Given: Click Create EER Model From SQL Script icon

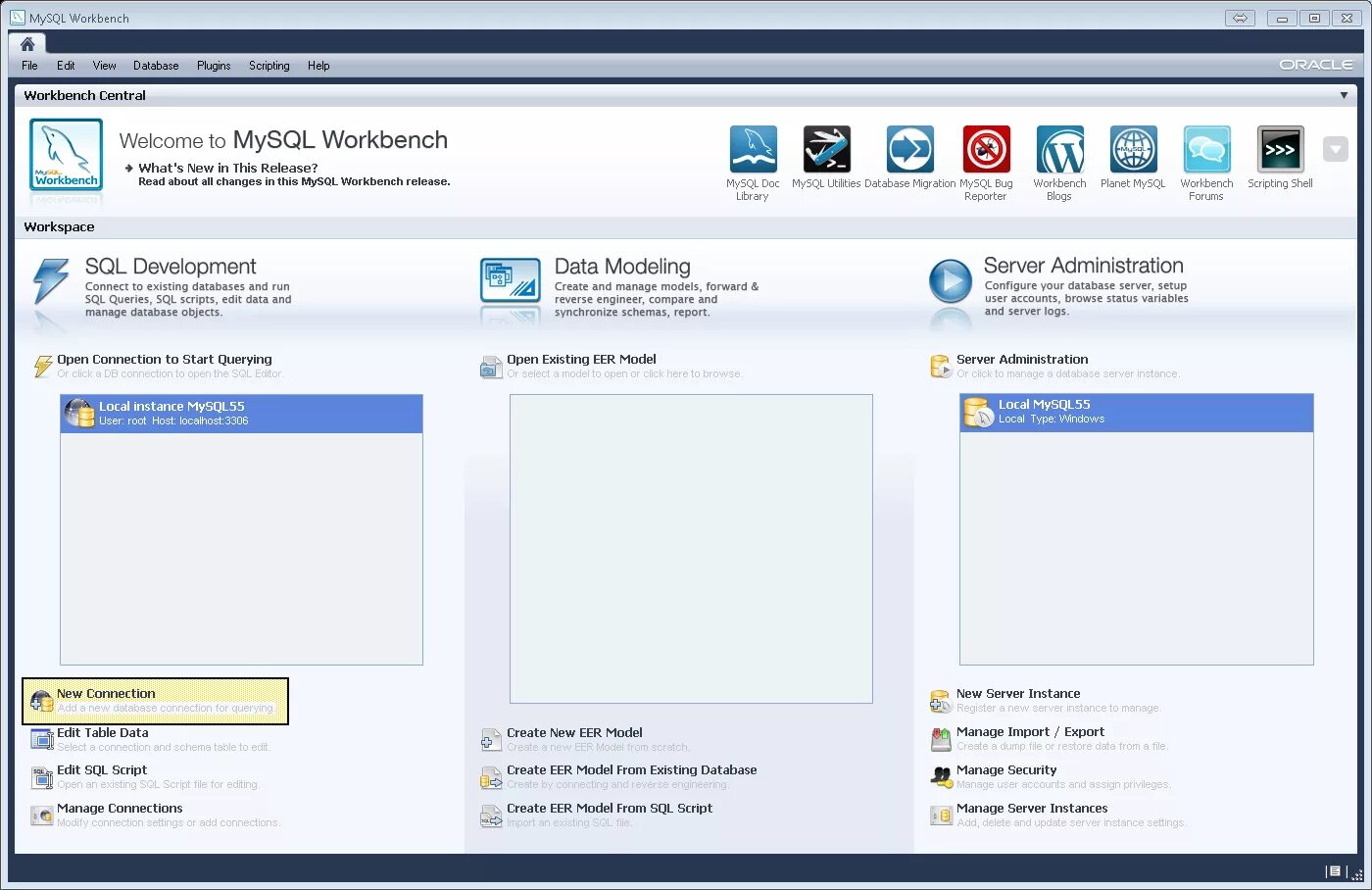Looking at the screenshot, I should click(491, 816).
